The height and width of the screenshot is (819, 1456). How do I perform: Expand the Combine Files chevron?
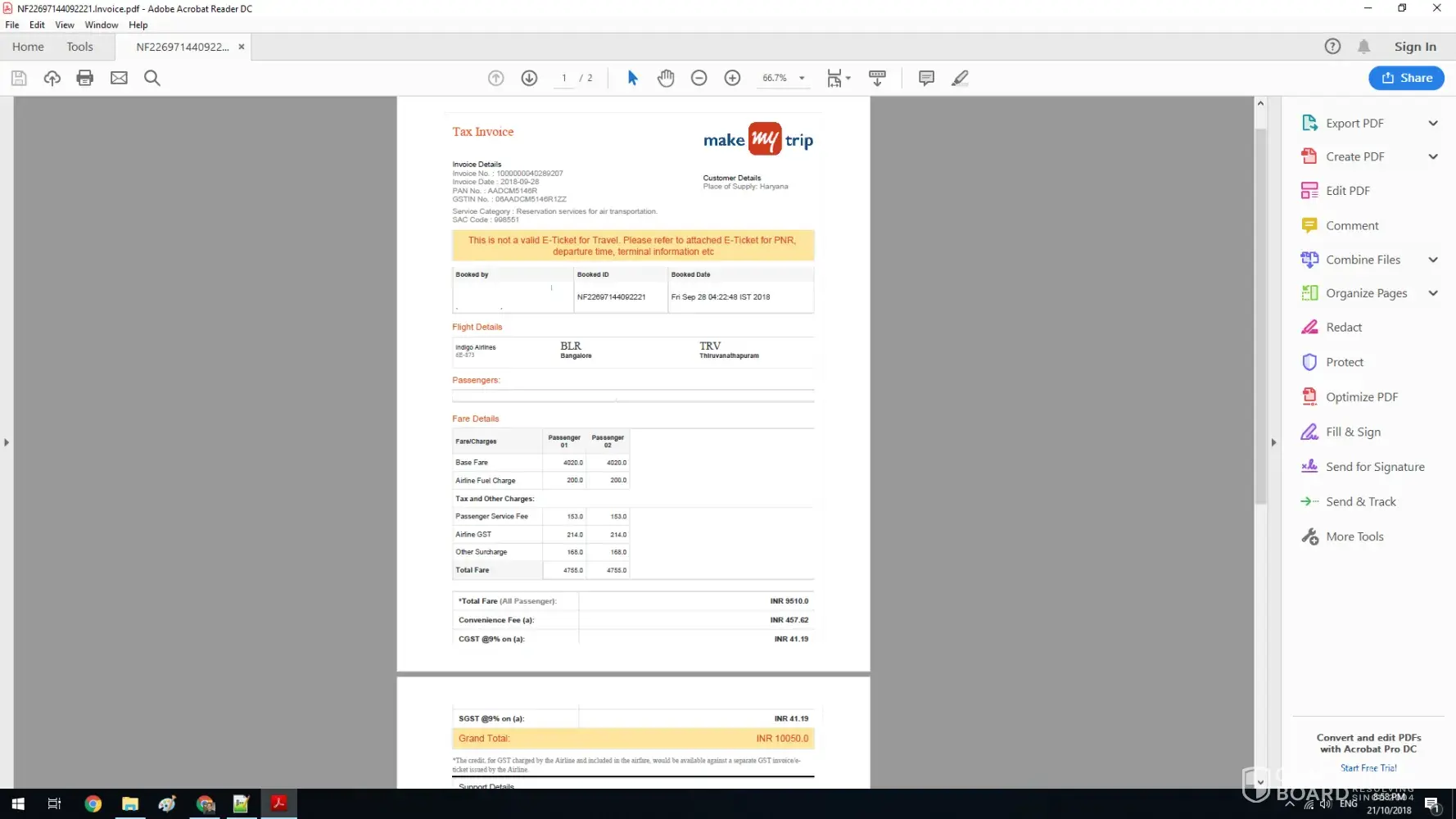(1432, 260)
